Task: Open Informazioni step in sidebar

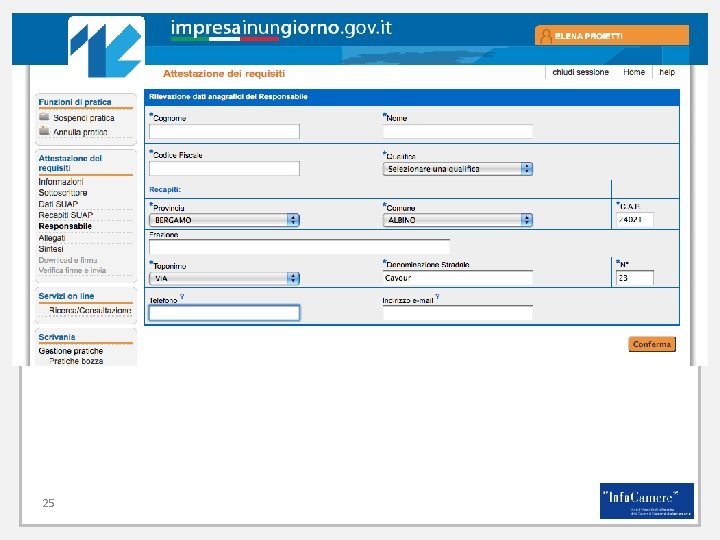Action: (61, 182)
